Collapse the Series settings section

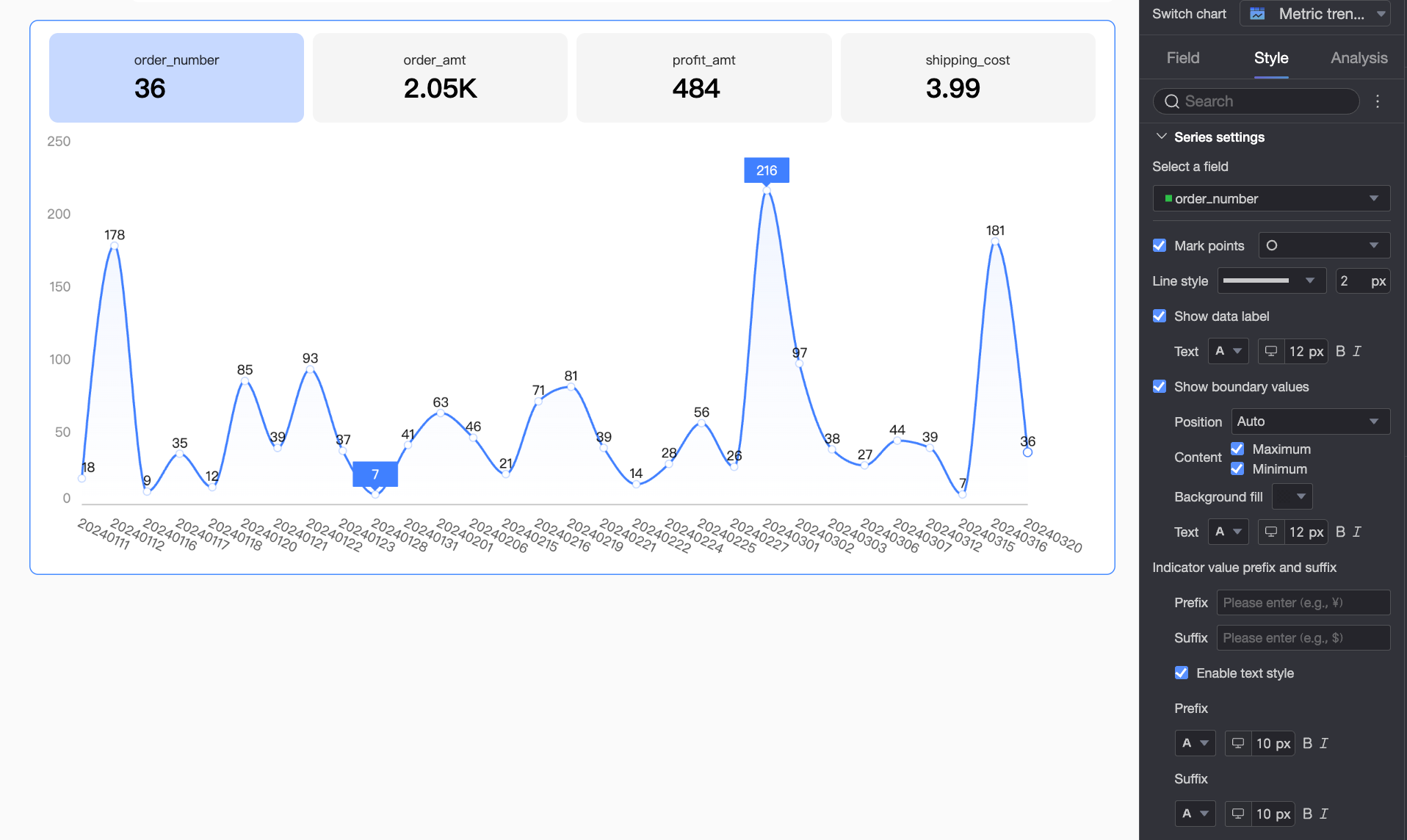pos(1162,137)
